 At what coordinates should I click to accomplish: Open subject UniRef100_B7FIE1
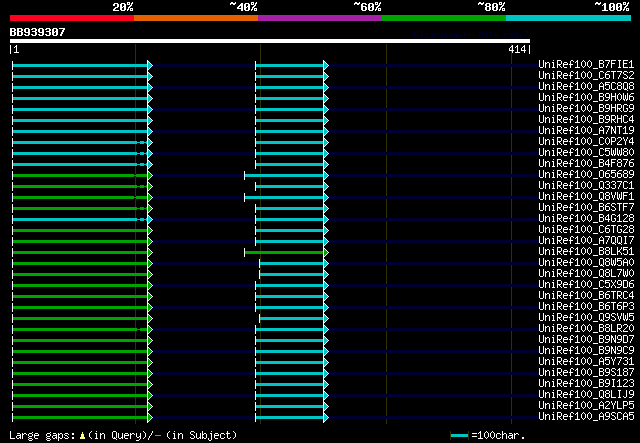pos(587,65)
